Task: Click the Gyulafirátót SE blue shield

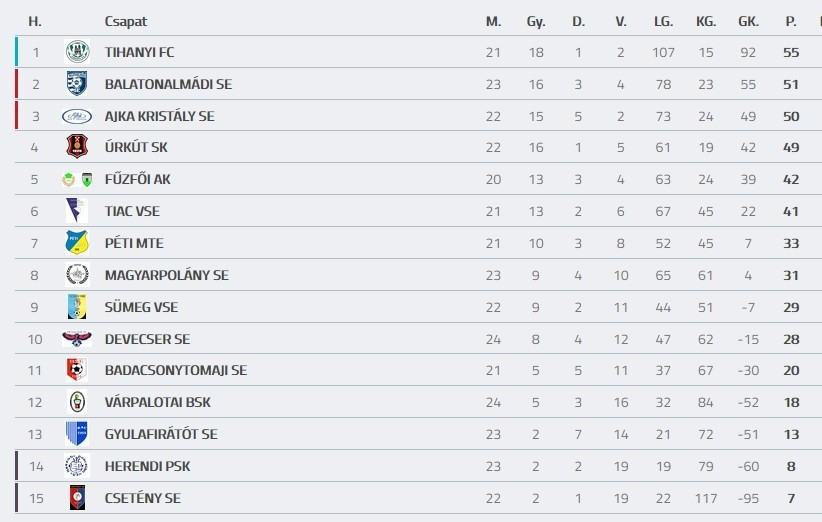Action: click(x=77, y=434)
